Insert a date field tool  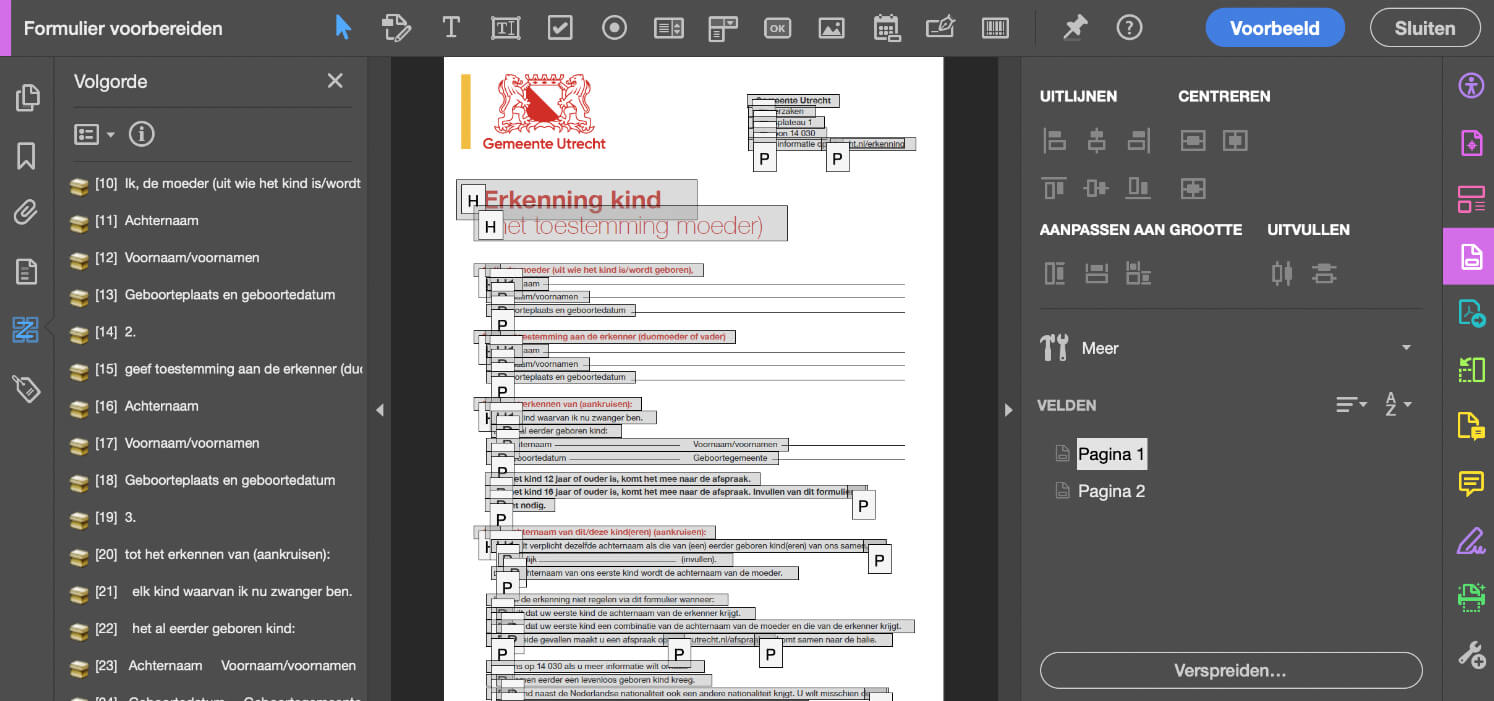pos(886,28)
